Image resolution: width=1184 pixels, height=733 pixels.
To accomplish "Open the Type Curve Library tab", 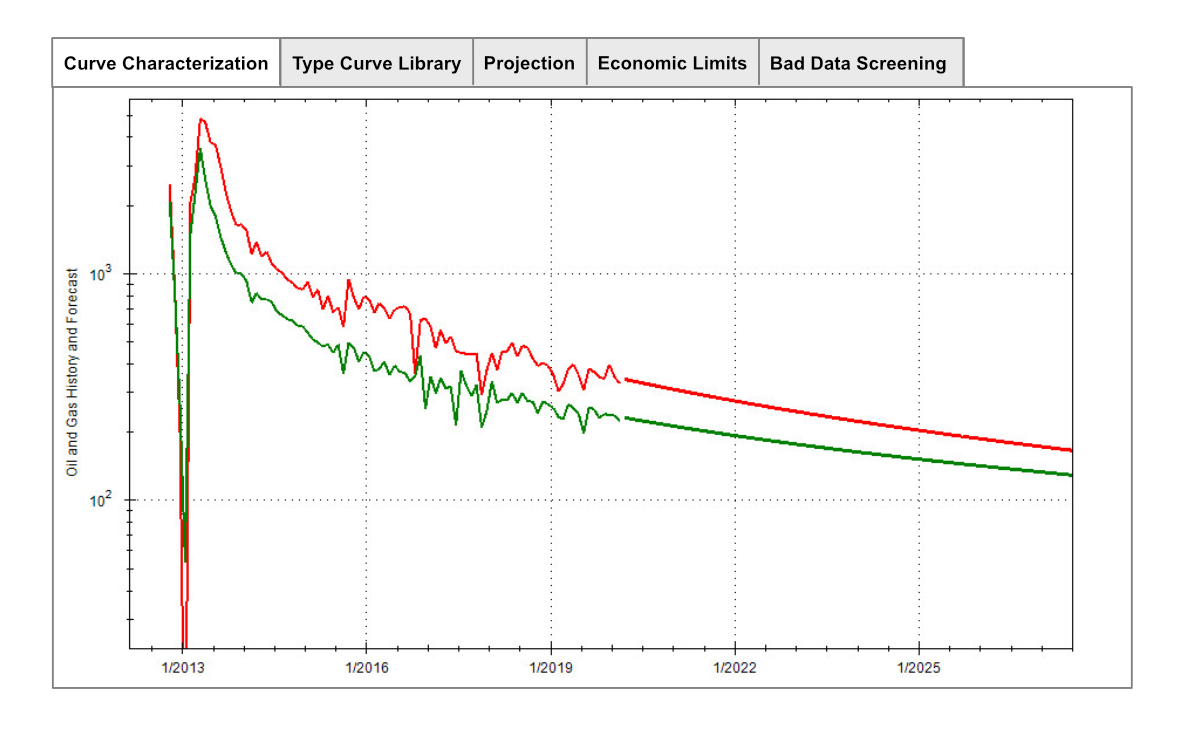I will (x=376, y=63).
